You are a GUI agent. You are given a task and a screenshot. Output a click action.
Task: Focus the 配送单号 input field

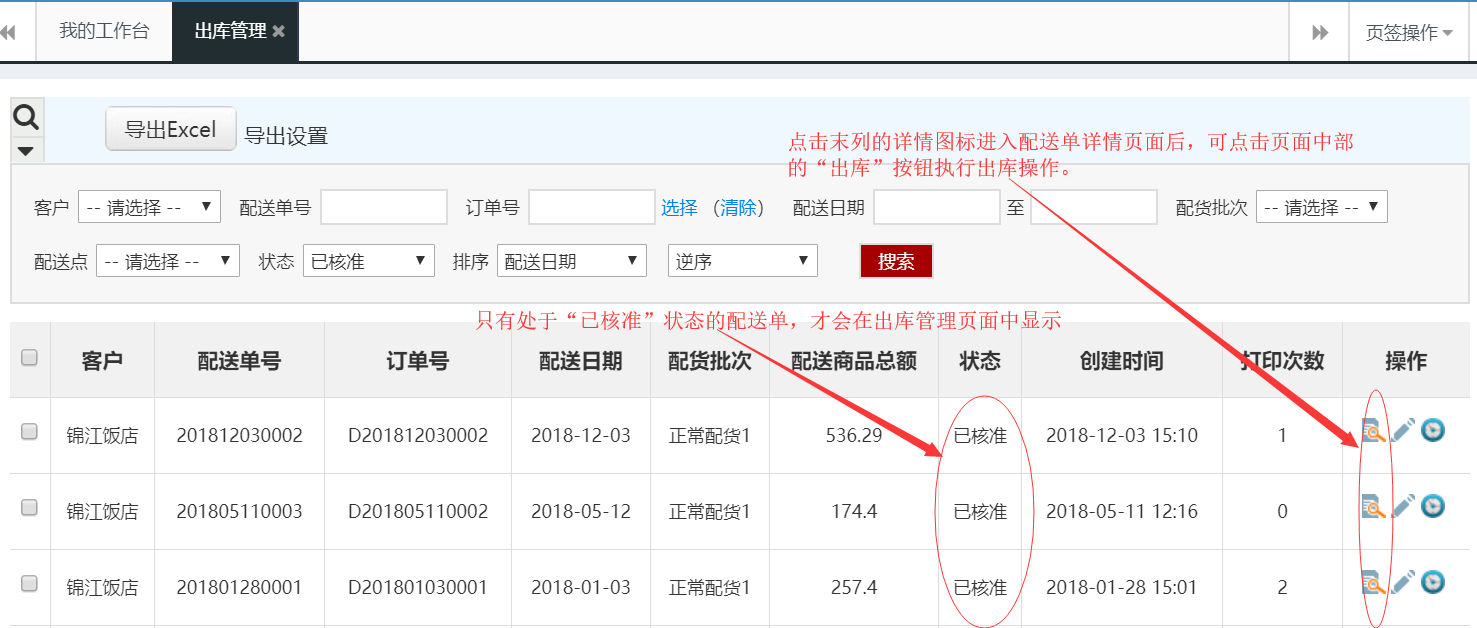[384, 208]
